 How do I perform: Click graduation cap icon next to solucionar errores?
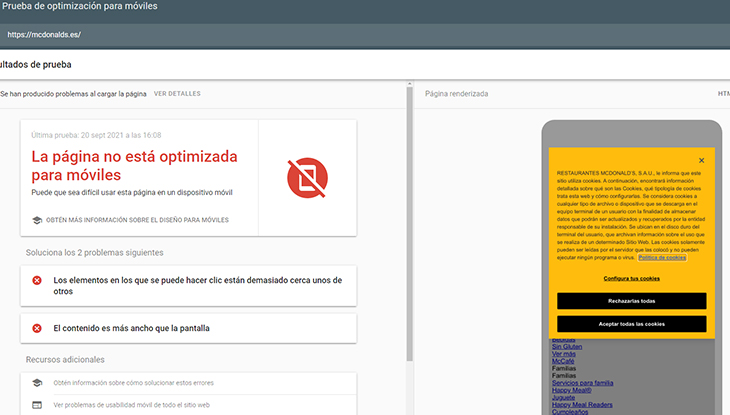37,383
